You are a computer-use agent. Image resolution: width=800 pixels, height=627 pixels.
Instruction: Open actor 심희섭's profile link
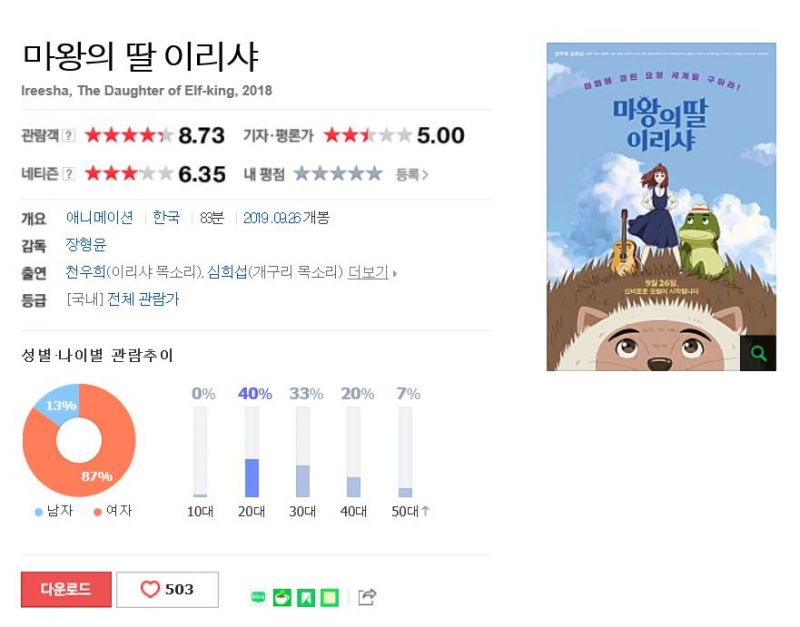point(227,272)
